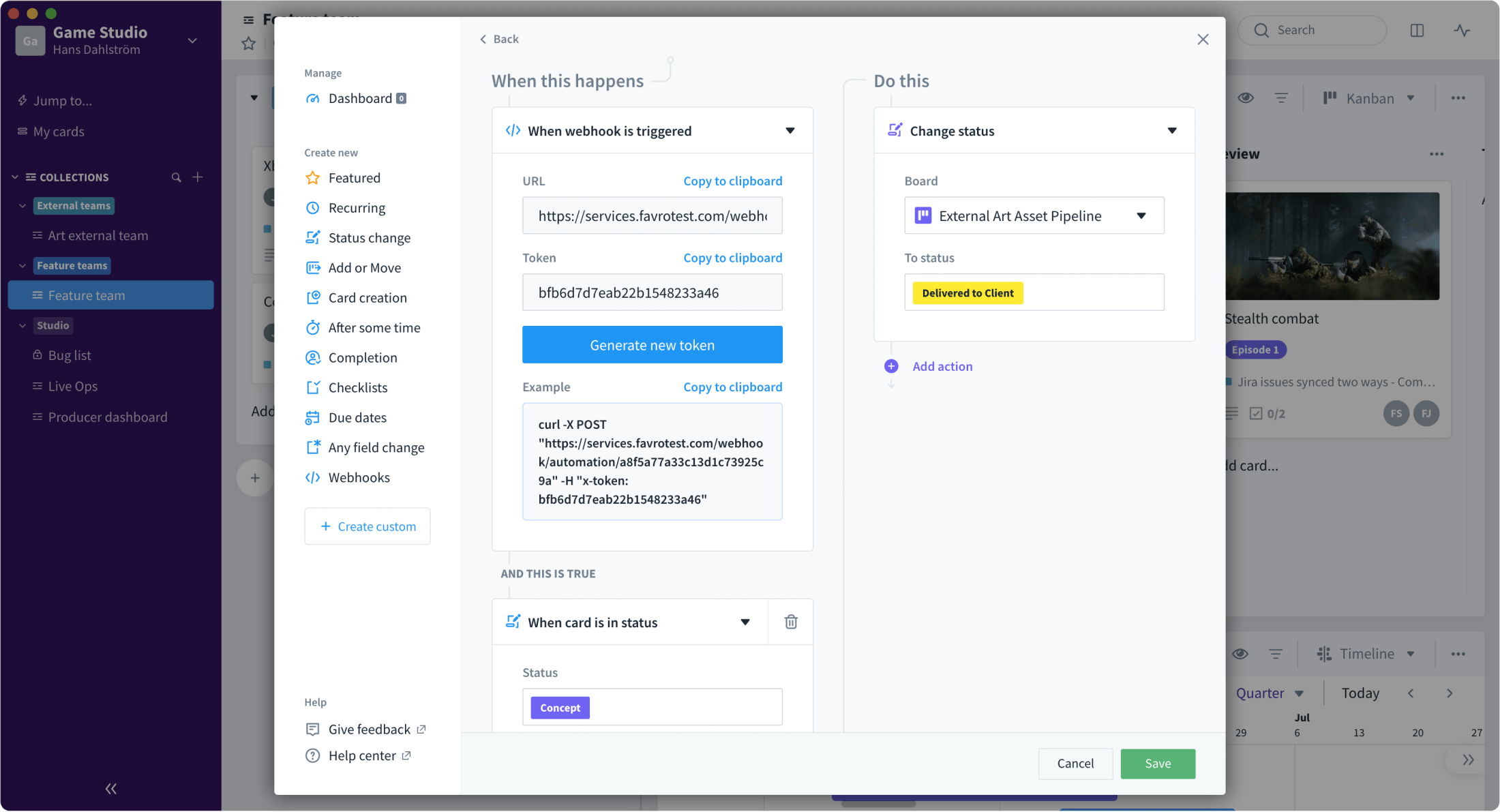Viewport: 1500px width, 812px height.
Task: Select the Any field change trigger
Action: click(x=376, y=447)
